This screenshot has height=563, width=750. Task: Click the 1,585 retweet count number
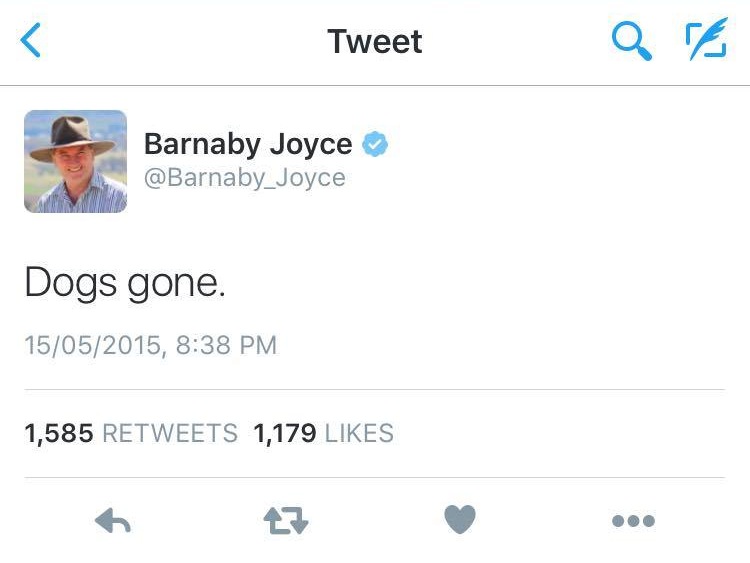pyautogui.click(x=59, y=433)
